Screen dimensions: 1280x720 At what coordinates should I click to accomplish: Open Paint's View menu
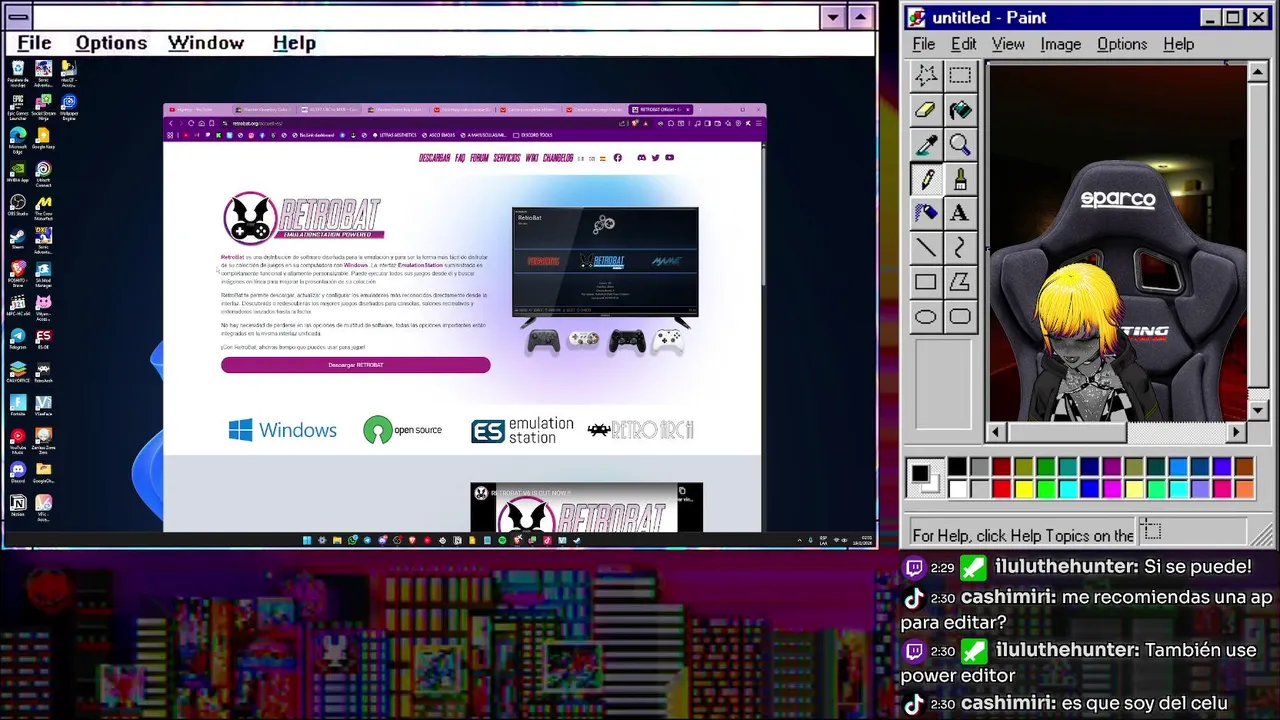click(1008, 44)
